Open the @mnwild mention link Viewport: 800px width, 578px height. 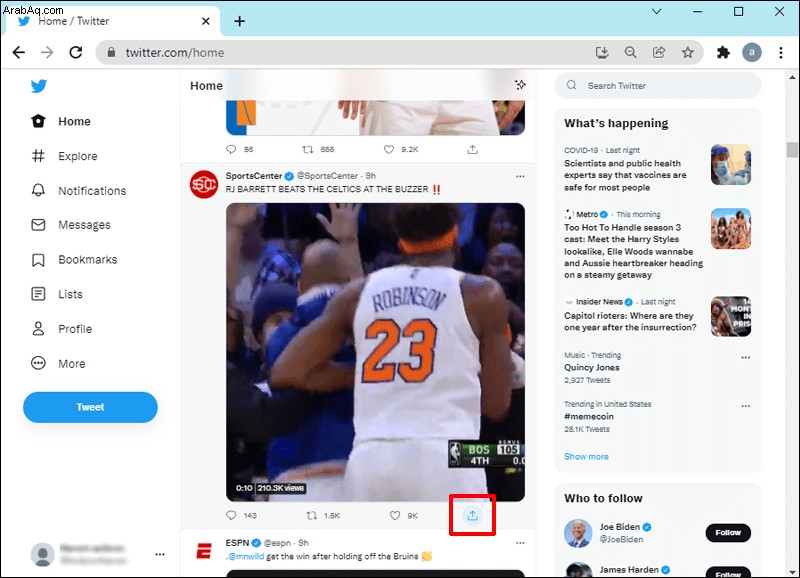(245, 556)
